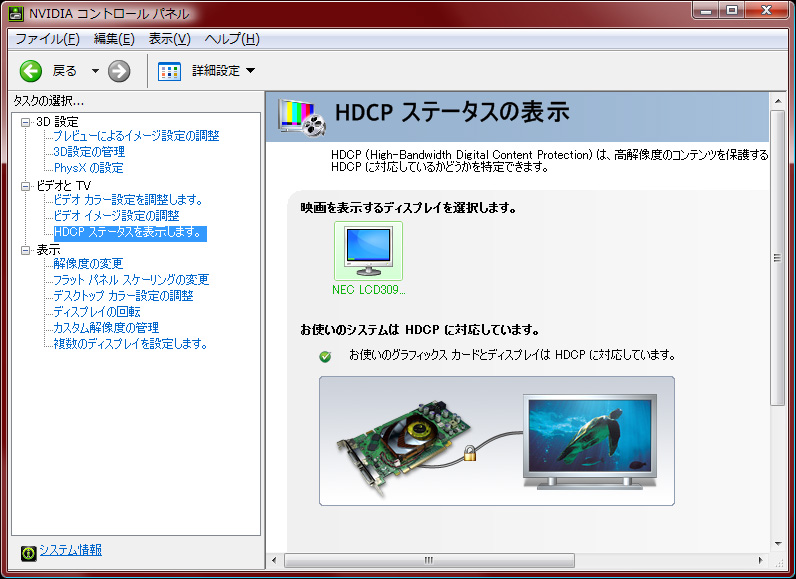
Task: Click the NEC LCD309... display label
Action: coord(369,290)
